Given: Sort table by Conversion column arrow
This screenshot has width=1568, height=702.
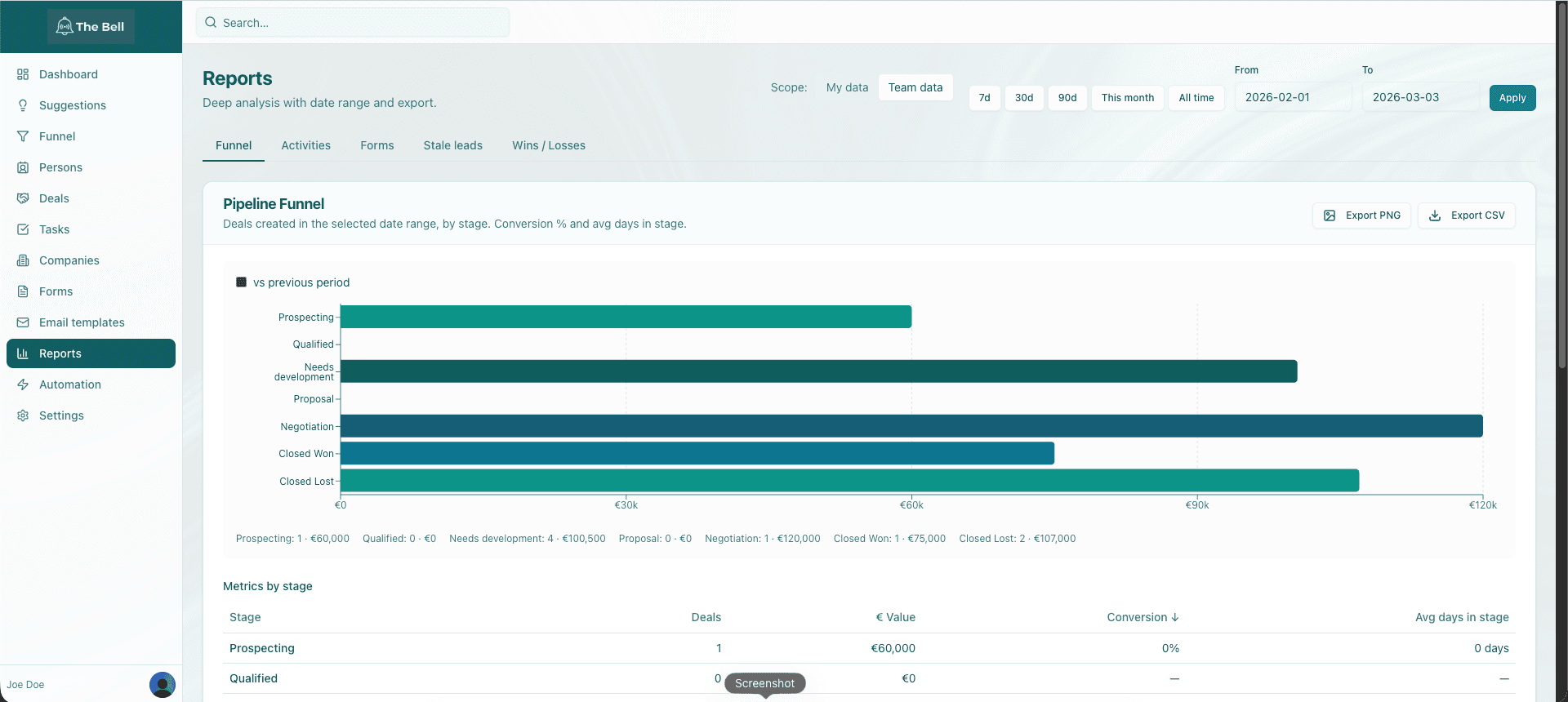Looking at the screenshot, I should point(1175,617).
